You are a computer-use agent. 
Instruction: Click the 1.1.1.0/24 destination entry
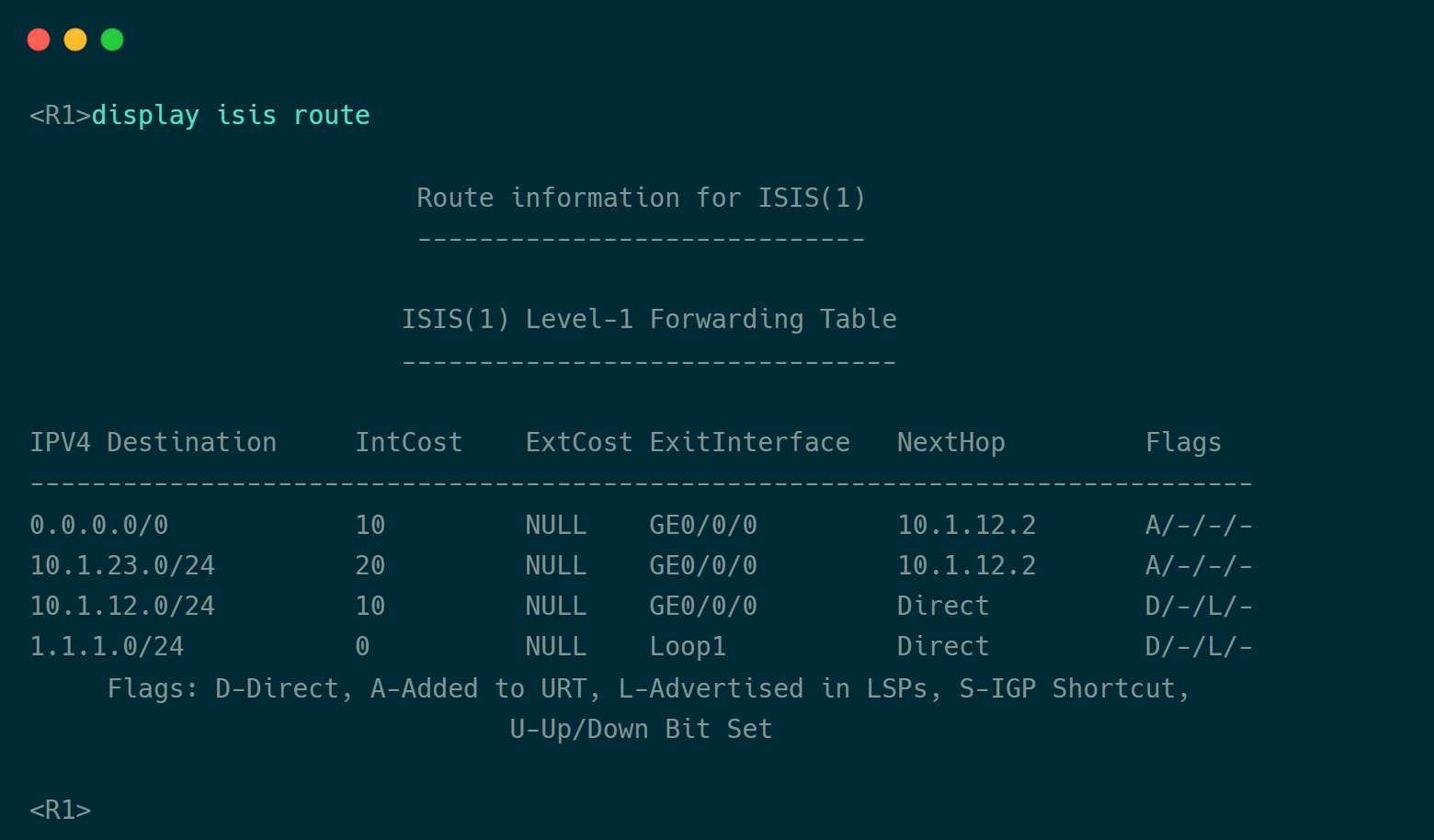(107, 646)
